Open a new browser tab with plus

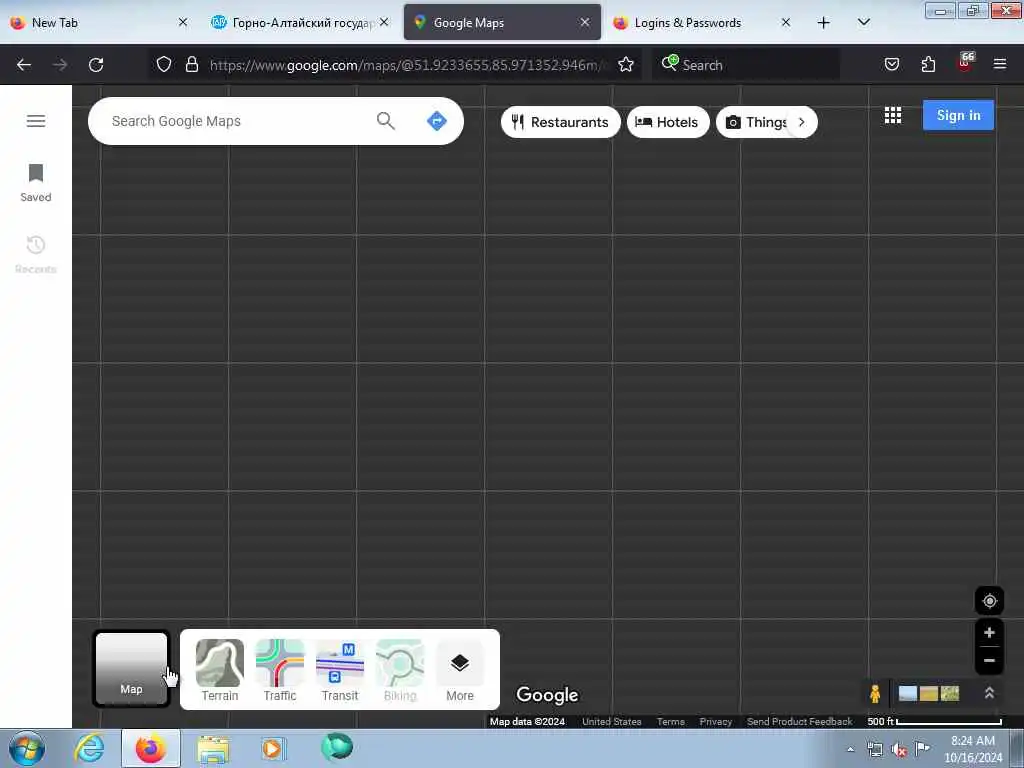click(x=824, y=23)
